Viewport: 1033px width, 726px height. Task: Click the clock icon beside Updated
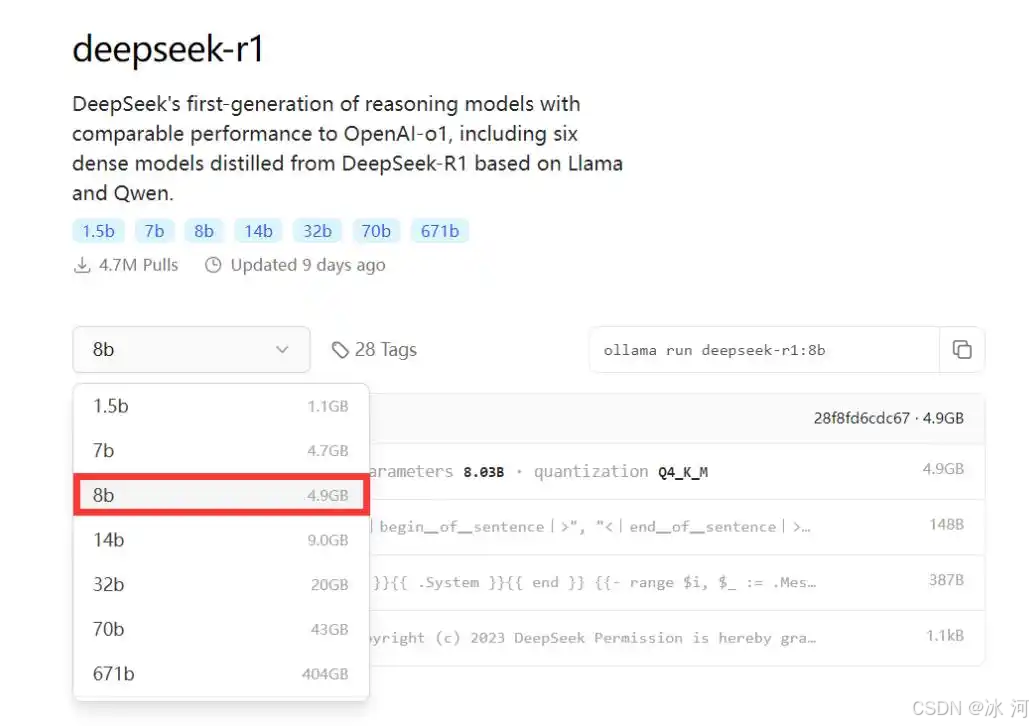(213, 265)
